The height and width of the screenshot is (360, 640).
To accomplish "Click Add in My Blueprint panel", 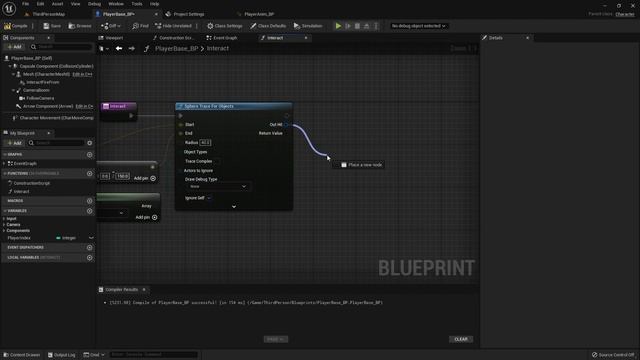I will coord(14,143).
